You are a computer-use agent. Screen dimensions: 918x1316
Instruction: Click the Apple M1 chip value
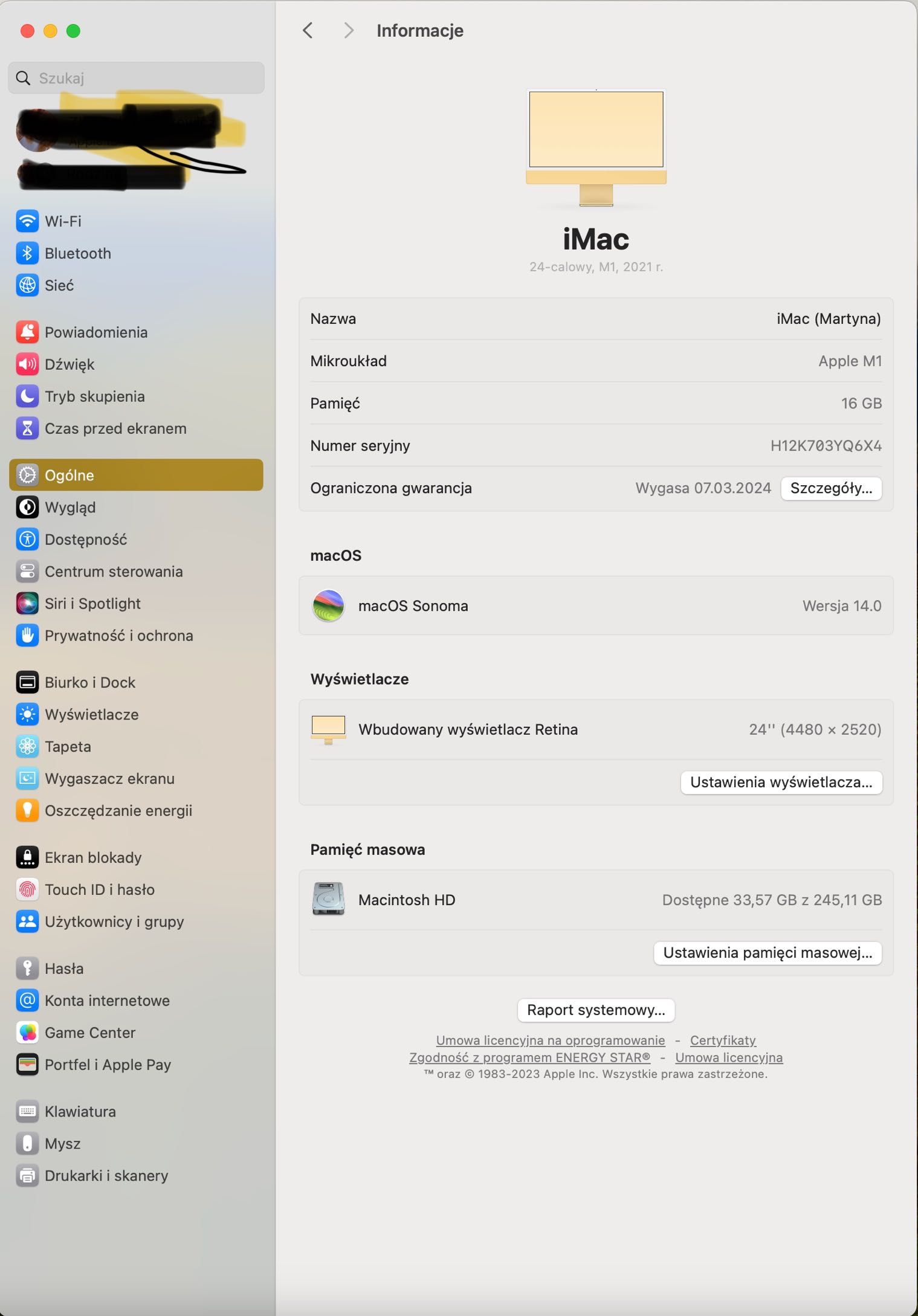coord(850,361)
